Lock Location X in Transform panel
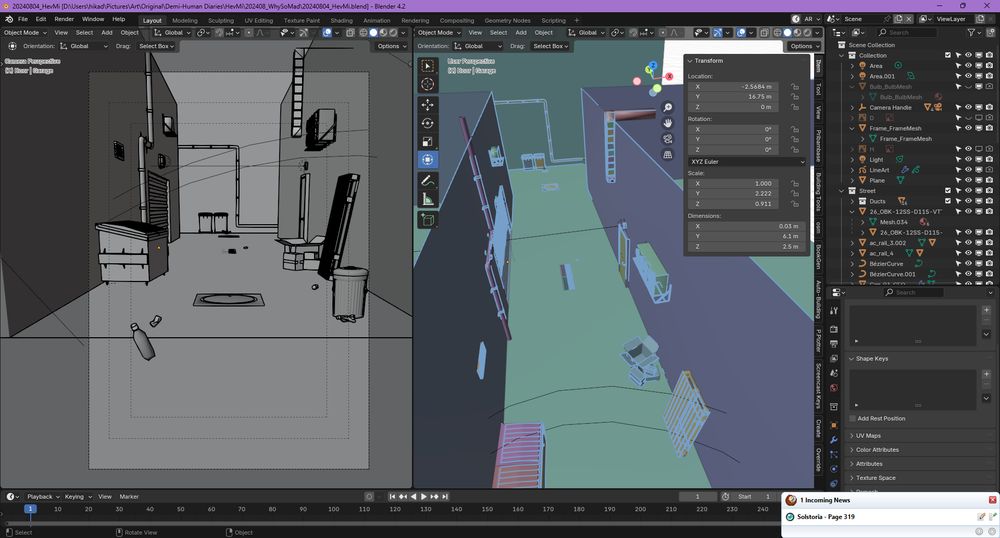The height and width of the screenshot is (538, 1000). pos(795,87)
